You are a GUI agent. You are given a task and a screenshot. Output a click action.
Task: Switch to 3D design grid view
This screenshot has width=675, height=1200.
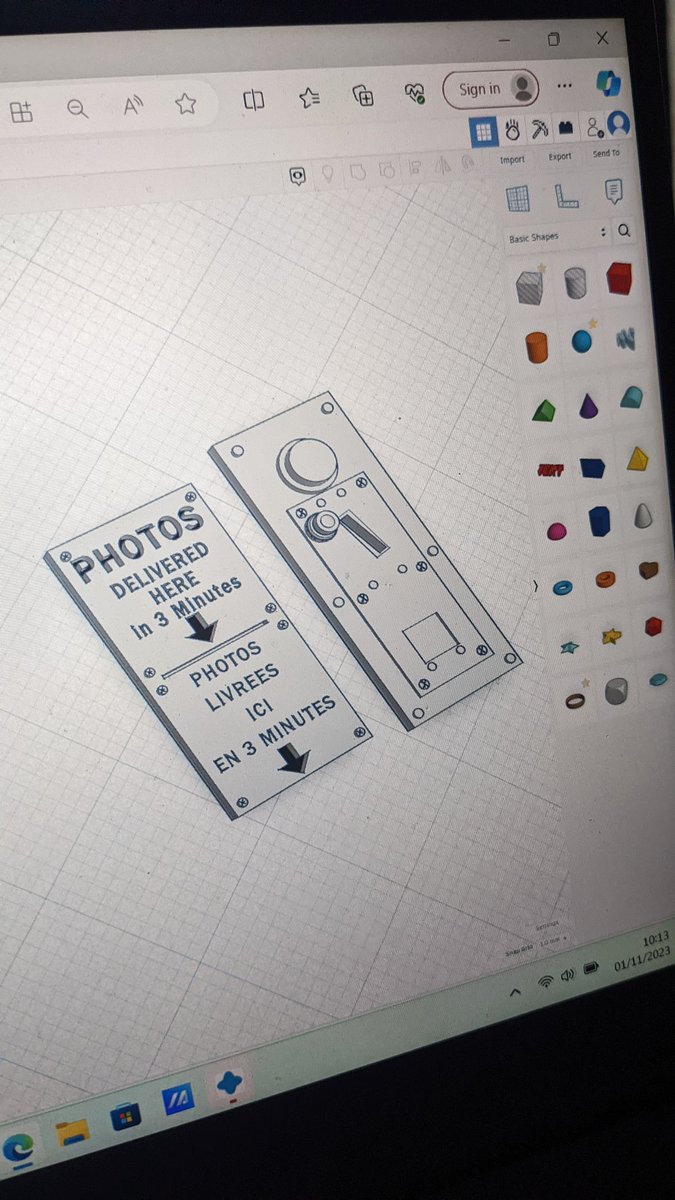coord(483,131)
